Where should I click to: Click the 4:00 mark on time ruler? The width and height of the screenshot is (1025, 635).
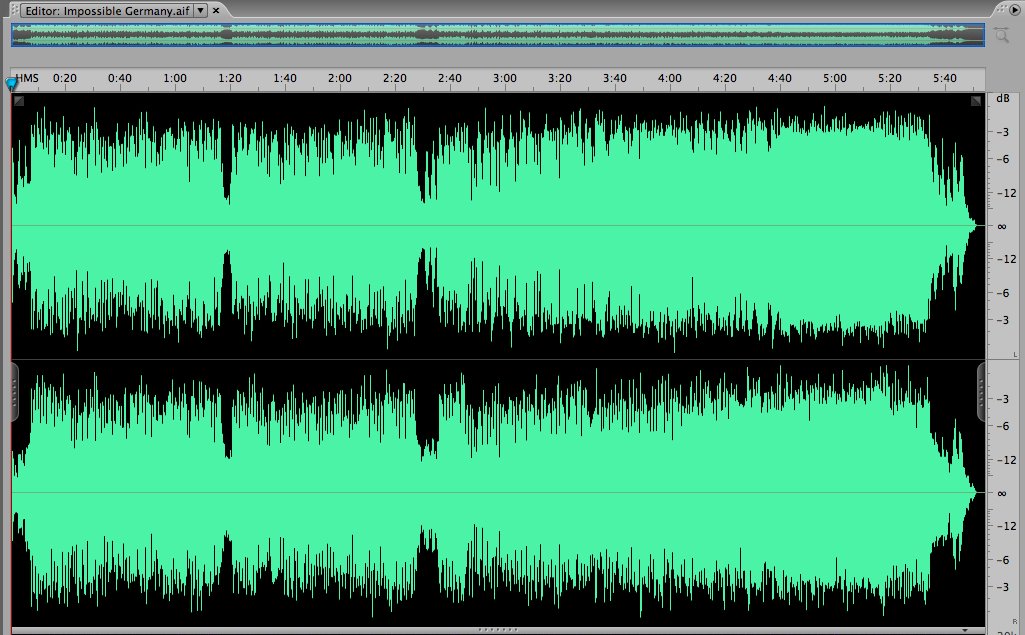point(669,78)
